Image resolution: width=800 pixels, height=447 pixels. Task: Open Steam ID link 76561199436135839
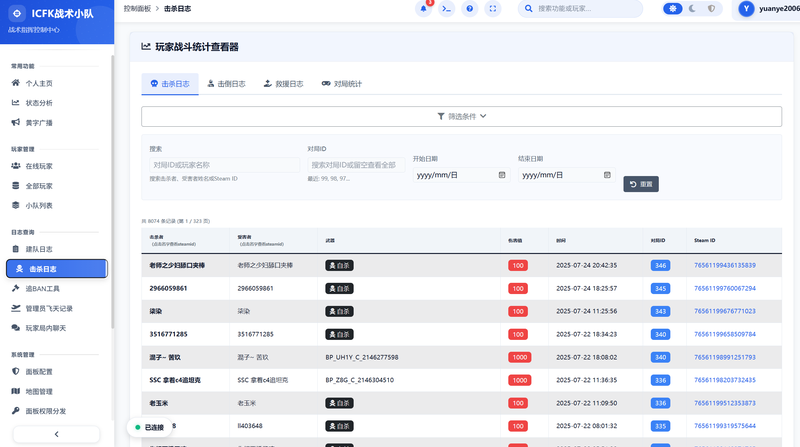[x=725, y=265]
